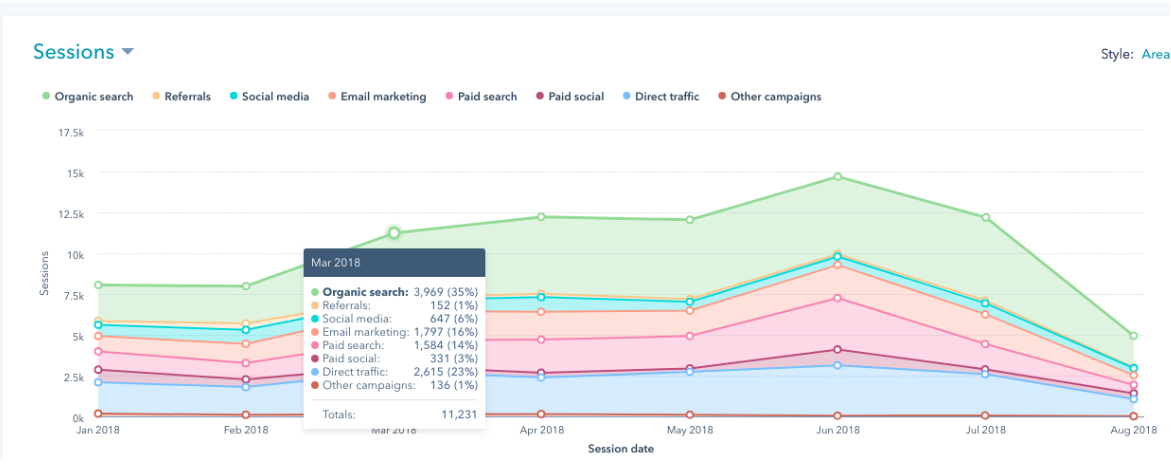Click the Mar 2018 tooltip header
1171x470 pixels.
point(394,264)
